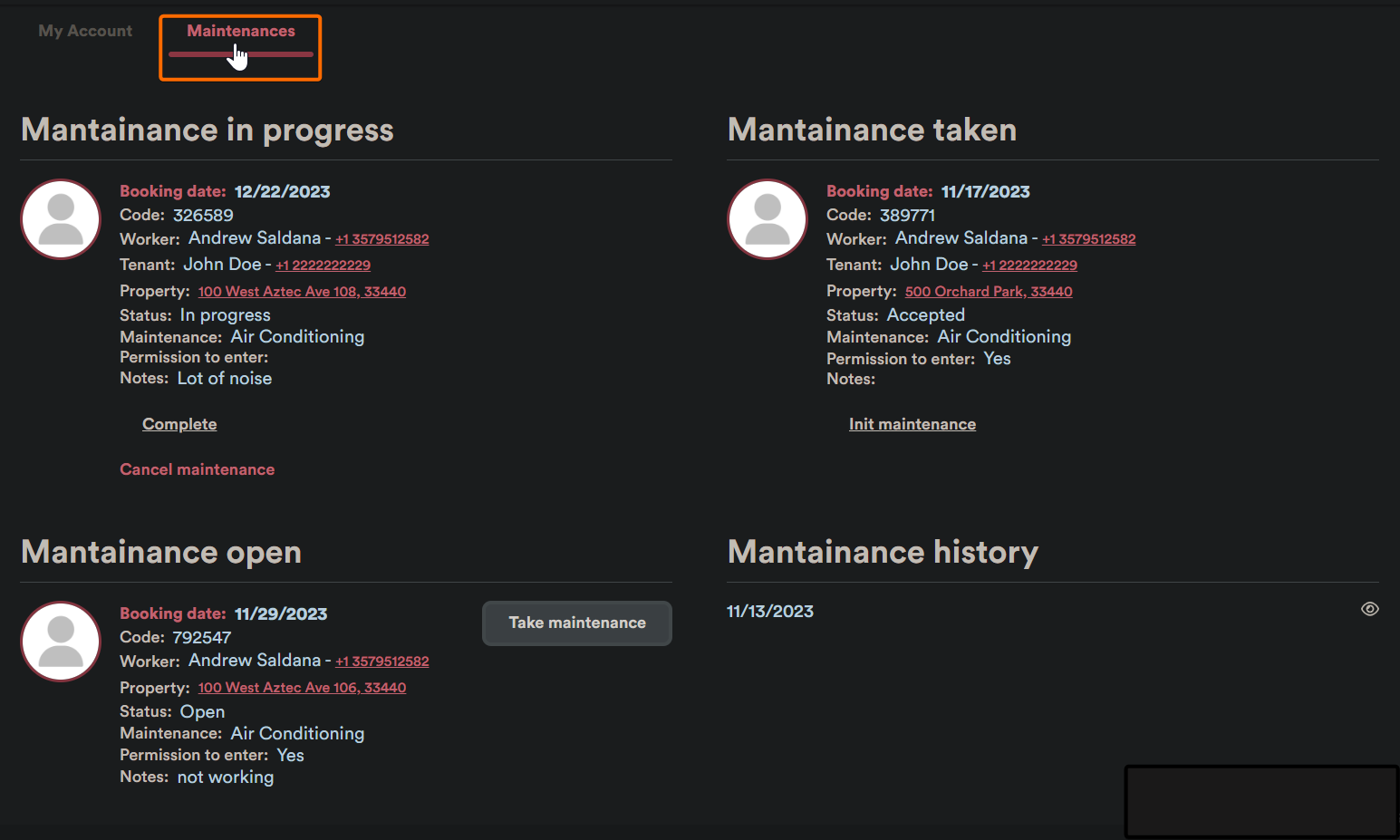
Task: Select the 11/13/2023 history date entry
Action: (770, 612)
